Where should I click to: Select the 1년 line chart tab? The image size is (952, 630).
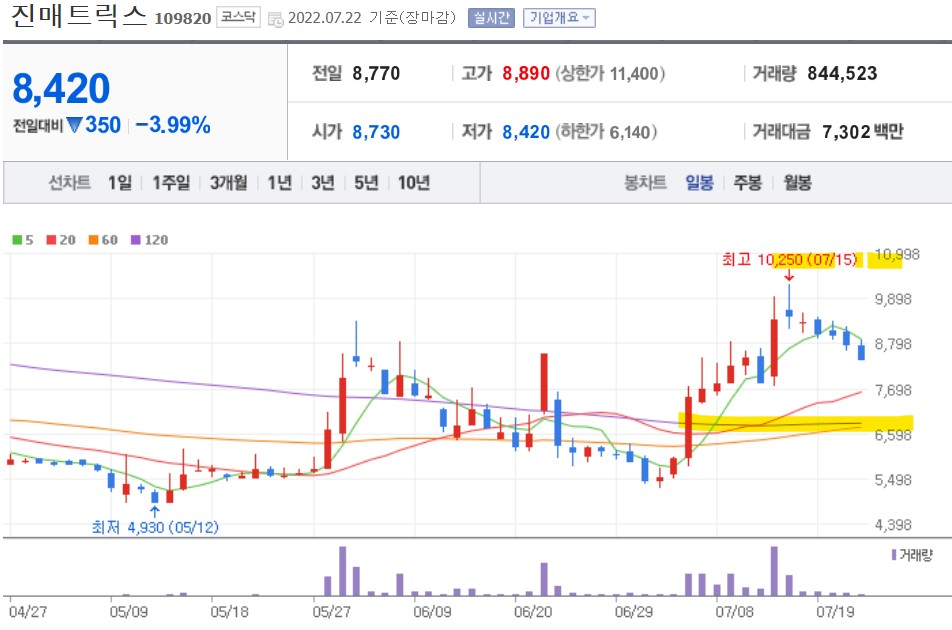point(279,182)
